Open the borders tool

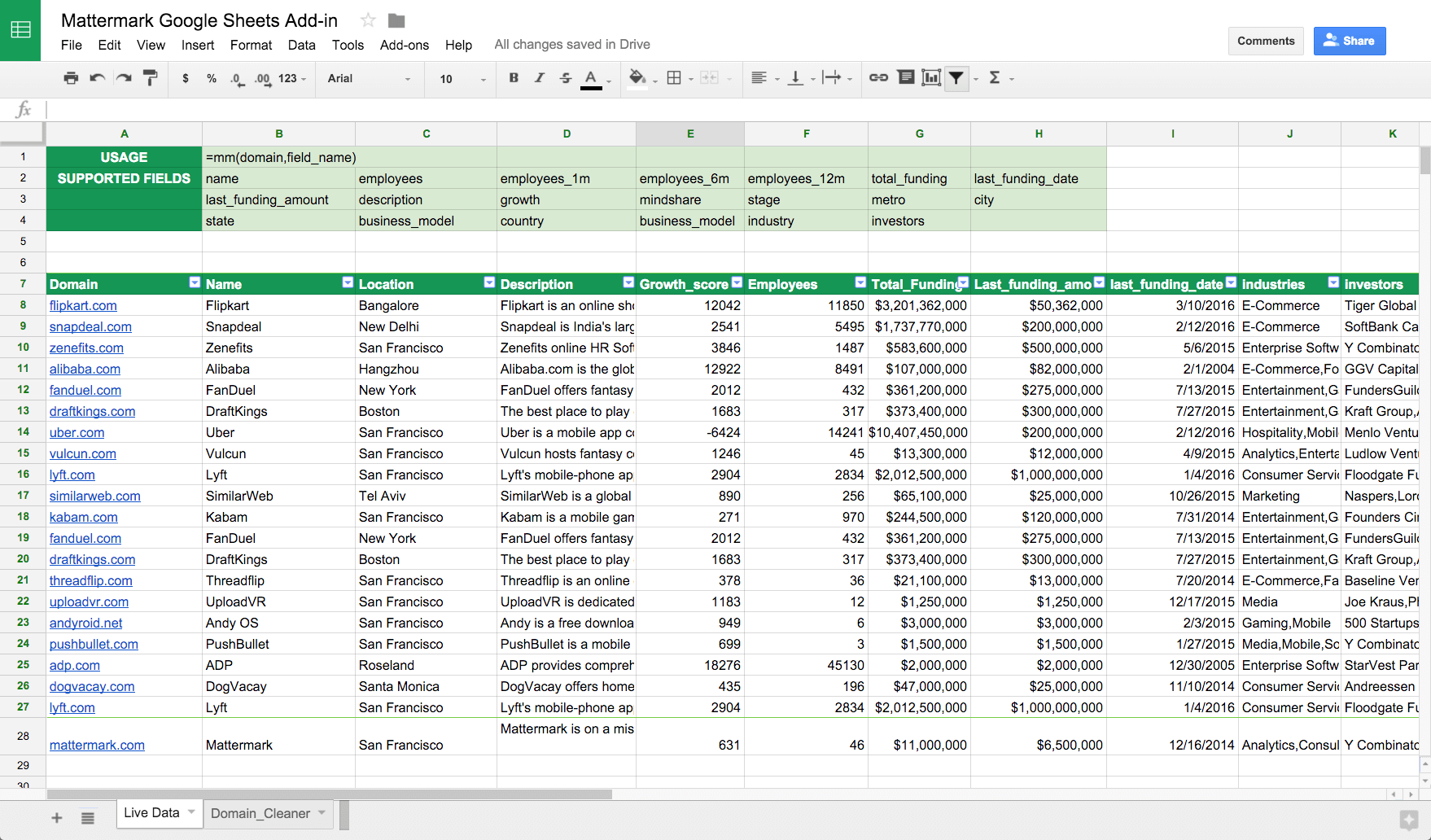click(x=674, y=78)
